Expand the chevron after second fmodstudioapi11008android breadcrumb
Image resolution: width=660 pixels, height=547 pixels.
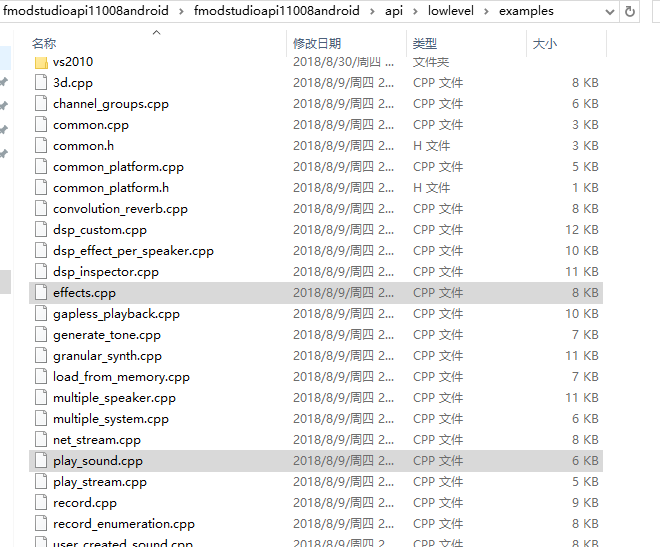point(373,11)
